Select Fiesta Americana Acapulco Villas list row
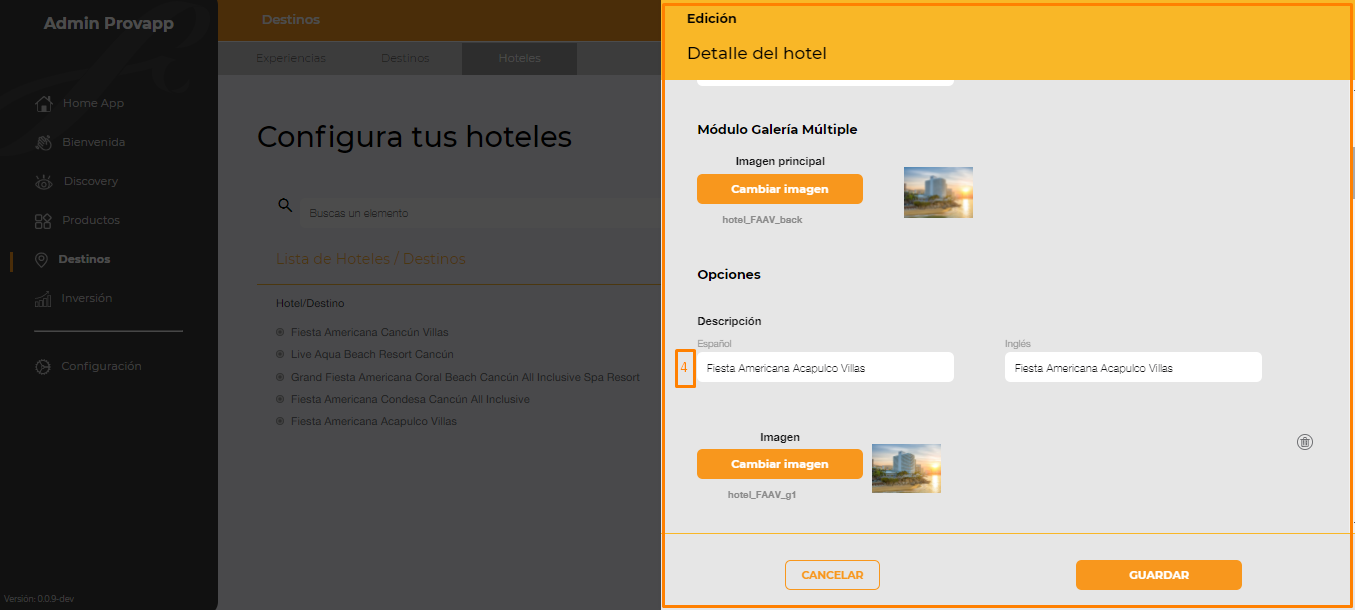Image resolution: width=1355 pixels, height=610 pixels. click(x=374, y=421)
